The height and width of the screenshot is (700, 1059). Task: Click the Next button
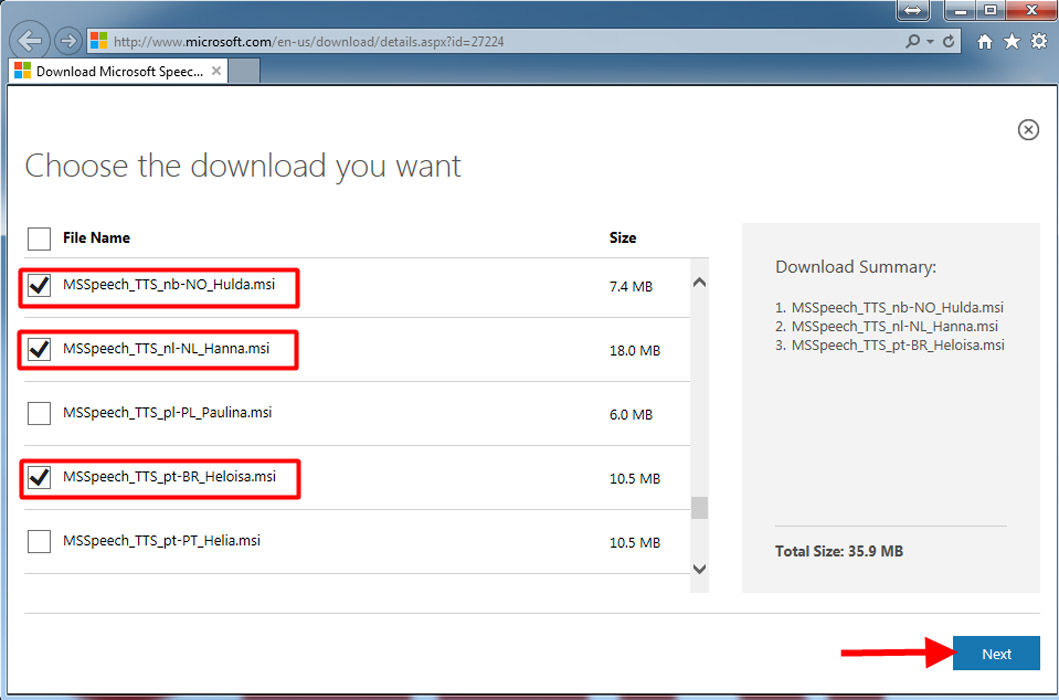pyautogui.click(x=996, y=653)
